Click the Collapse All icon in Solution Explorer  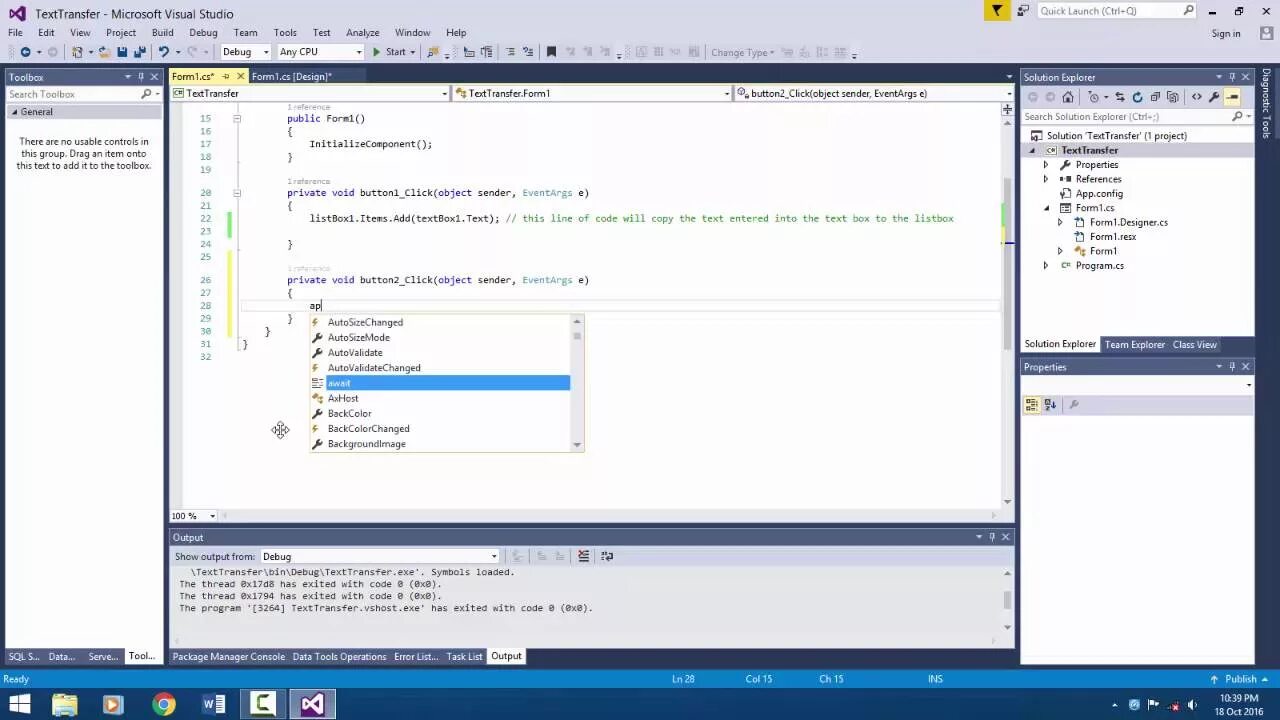(1155, 97)
